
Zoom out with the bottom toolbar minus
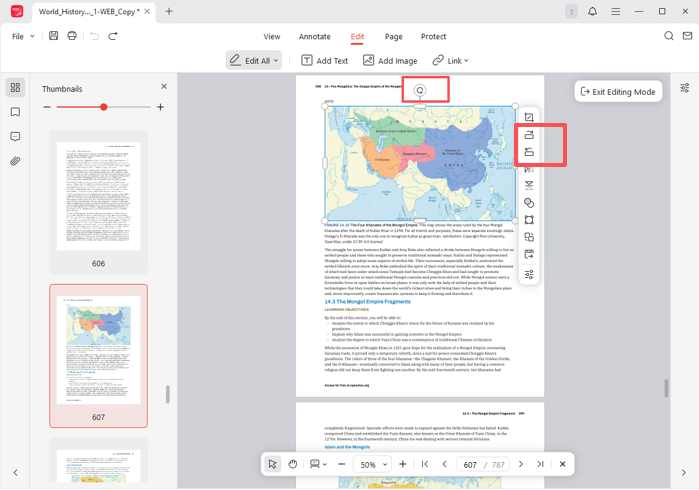341,464
